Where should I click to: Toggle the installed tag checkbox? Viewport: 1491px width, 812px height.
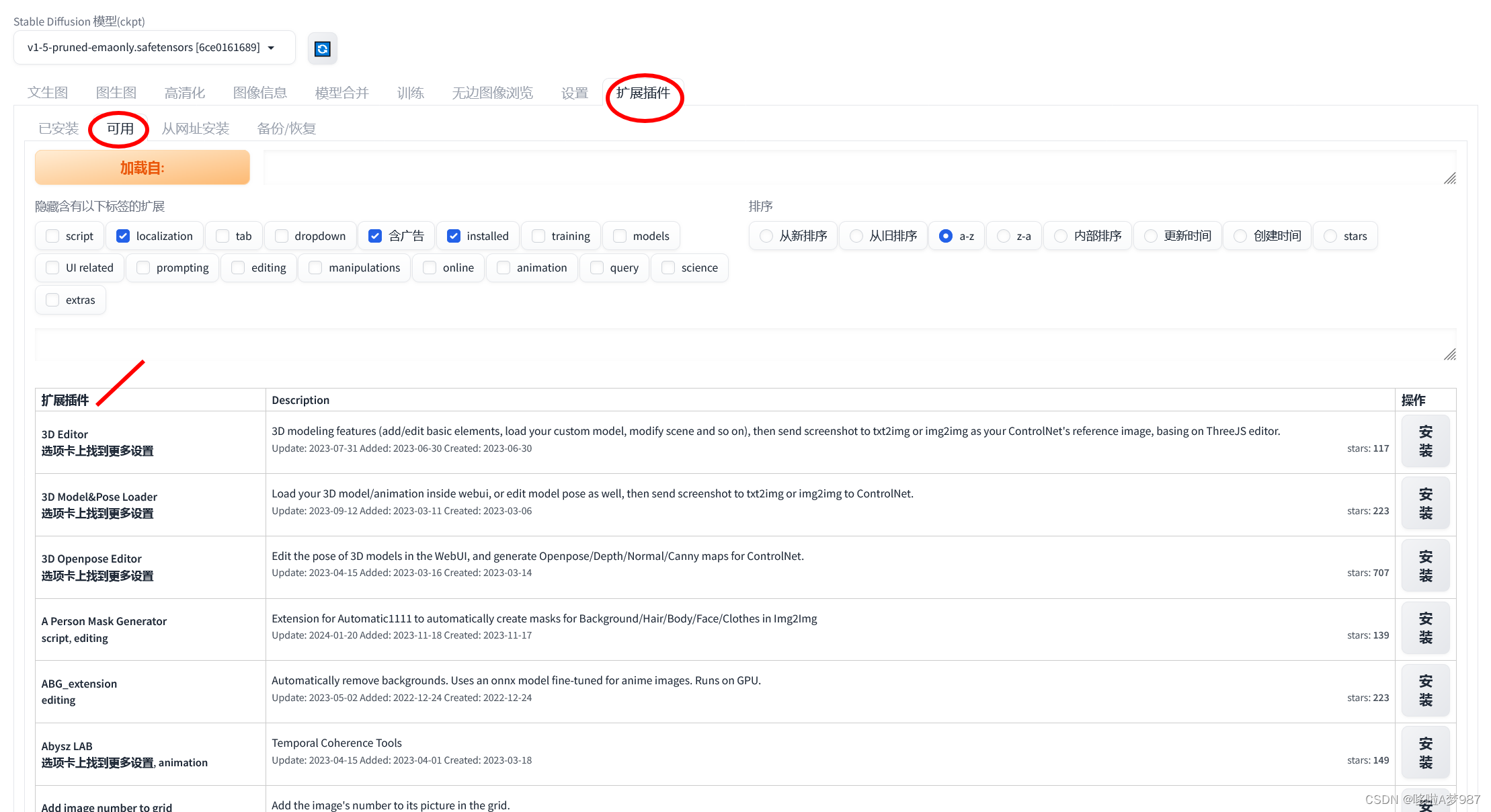pyautogui.click(x=454, y=236)
